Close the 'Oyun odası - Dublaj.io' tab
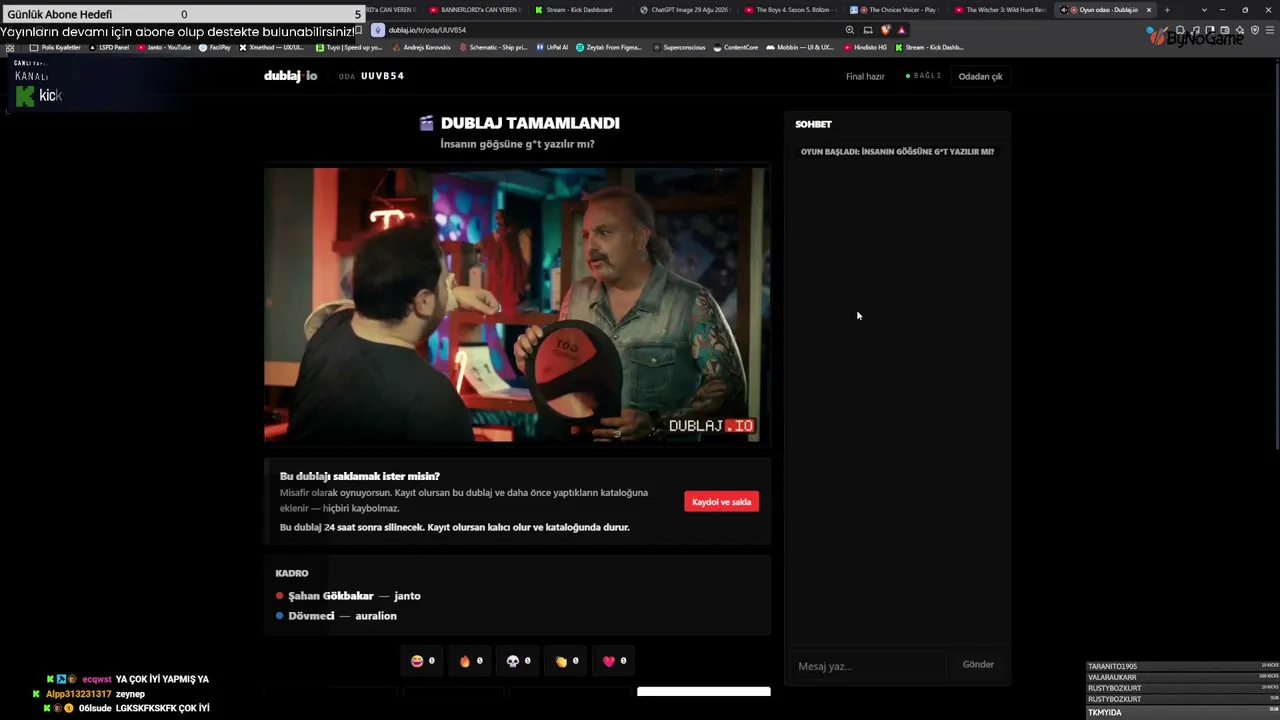Screen dimensions: 1280x720 pyautogui.click(x=1149, y=10)
